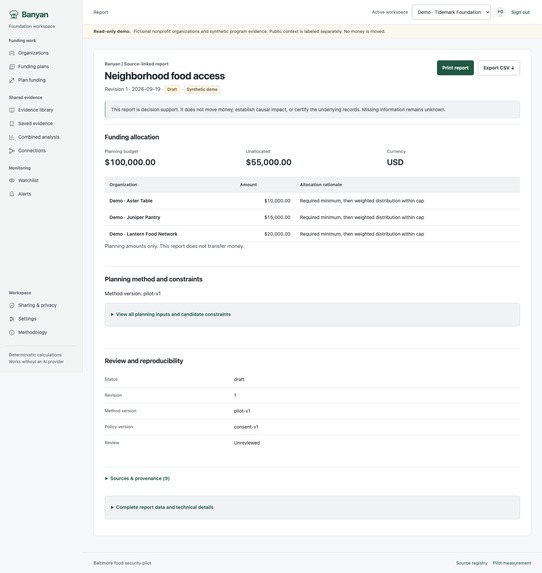The image size is (542, 573).
Task: Click the Watchlist eye icon
Action: (12, 181)
